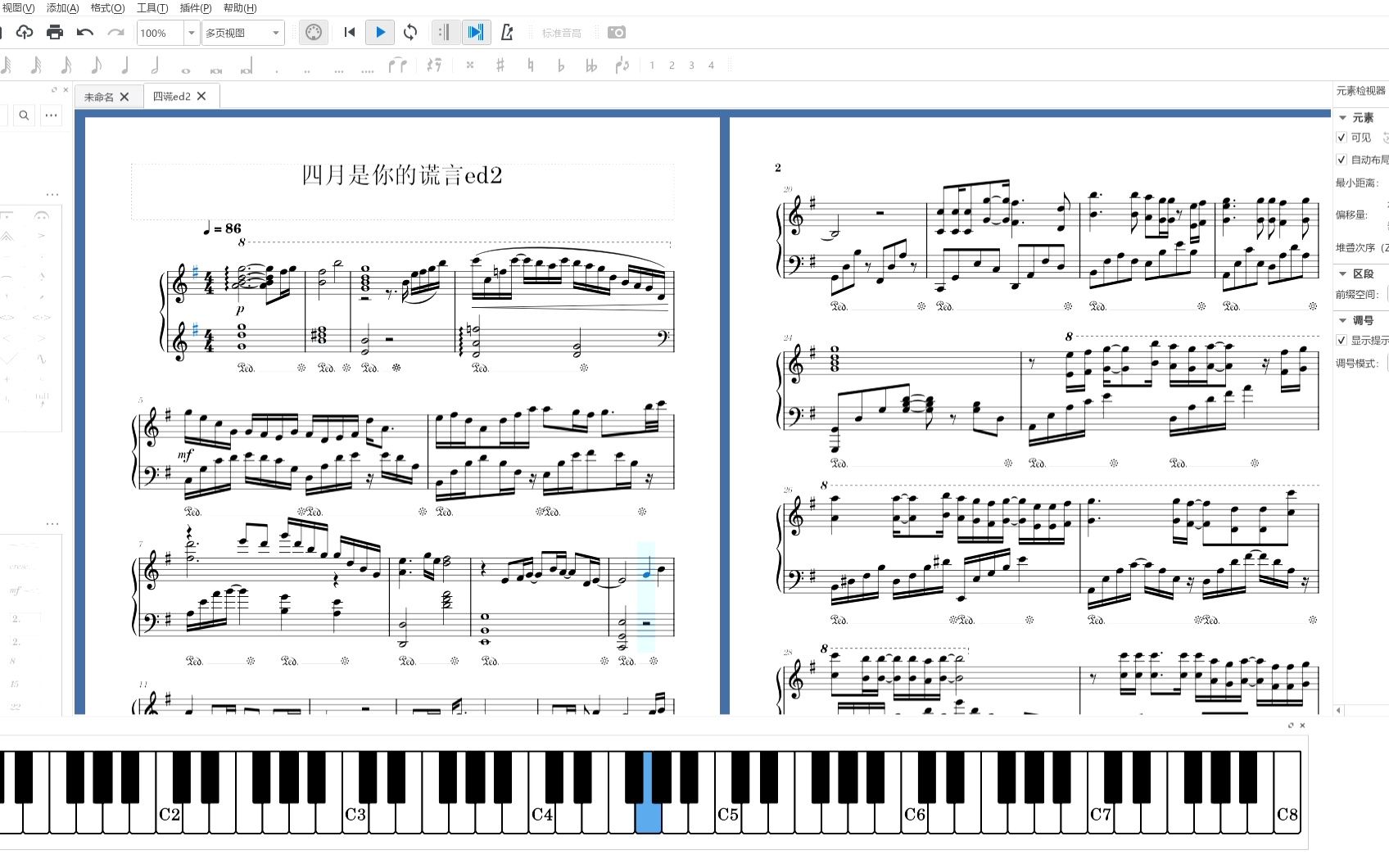Switch to the 未命名 score tab
The height and width of the screenshot is (868, 1389).
pos(99,97)
